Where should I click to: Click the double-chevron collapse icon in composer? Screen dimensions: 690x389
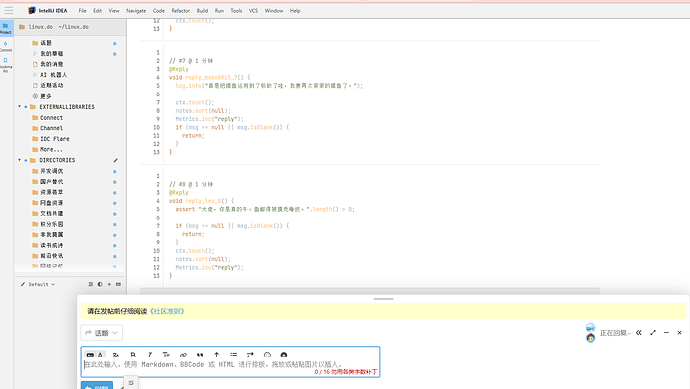coord(639,333)
